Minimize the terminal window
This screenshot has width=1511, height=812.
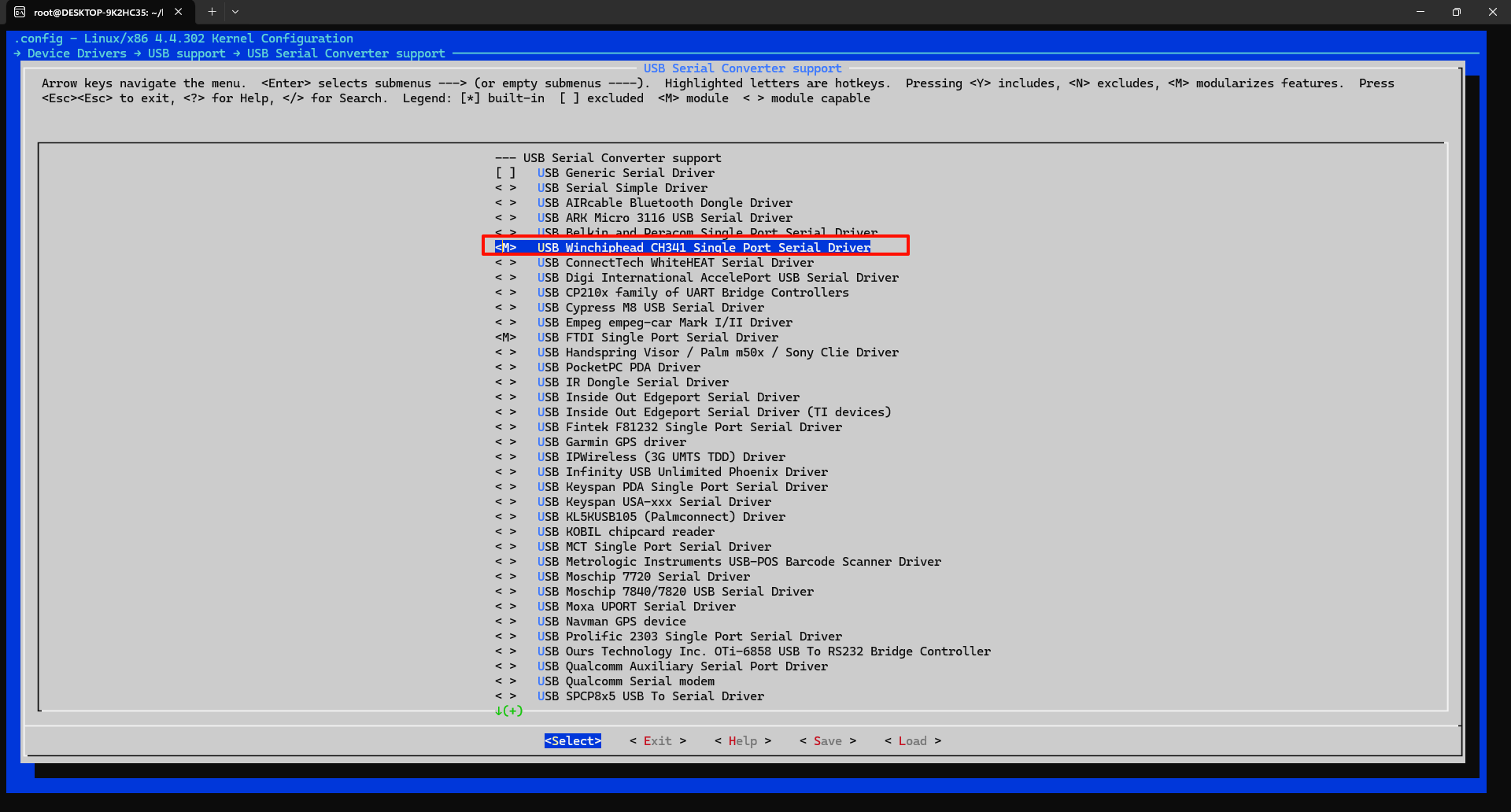pos(1420,12)
